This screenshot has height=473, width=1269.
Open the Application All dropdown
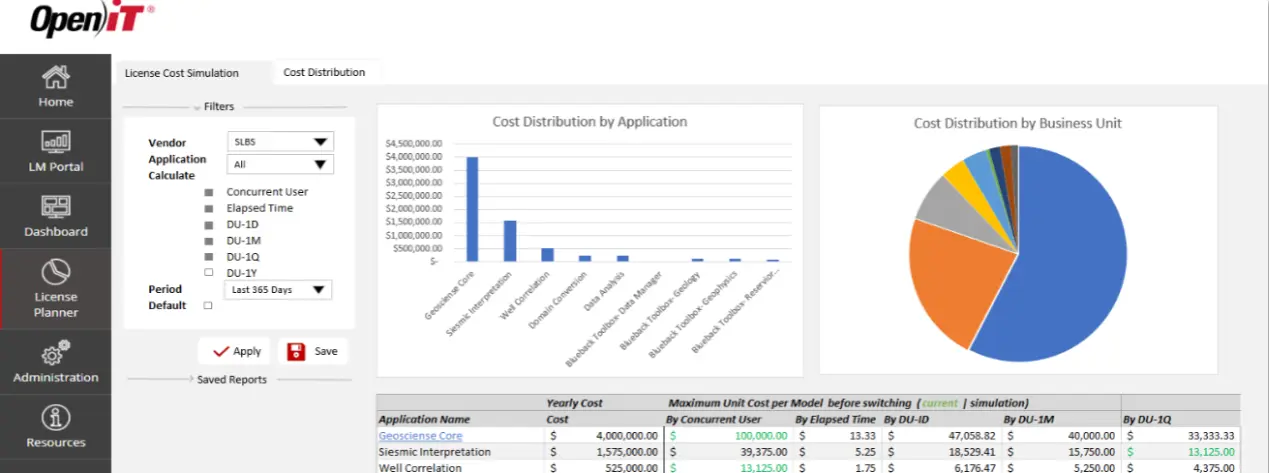[280, 164]
